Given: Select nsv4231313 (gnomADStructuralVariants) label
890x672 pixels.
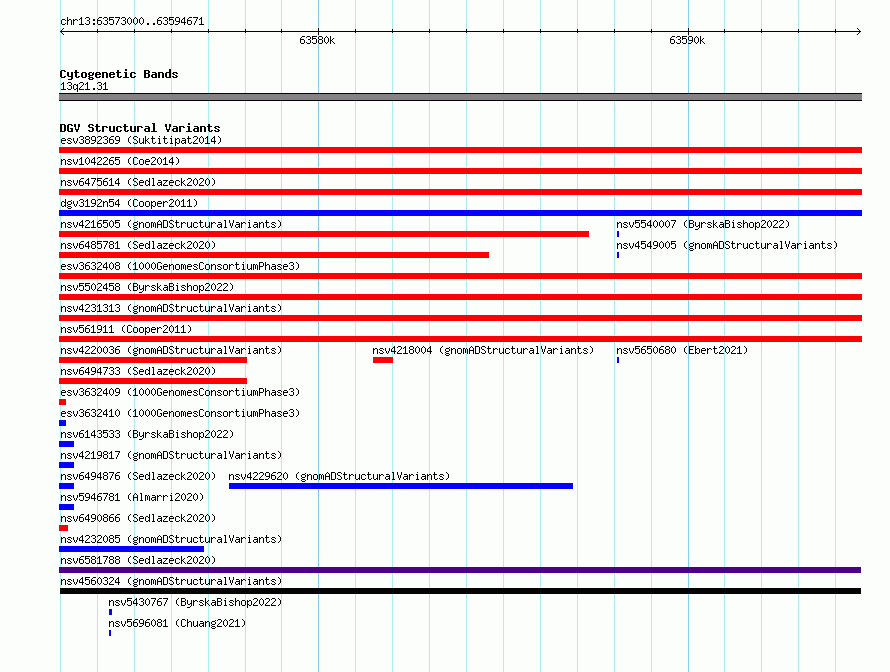Looking at the screenshot, I should 171,308.
